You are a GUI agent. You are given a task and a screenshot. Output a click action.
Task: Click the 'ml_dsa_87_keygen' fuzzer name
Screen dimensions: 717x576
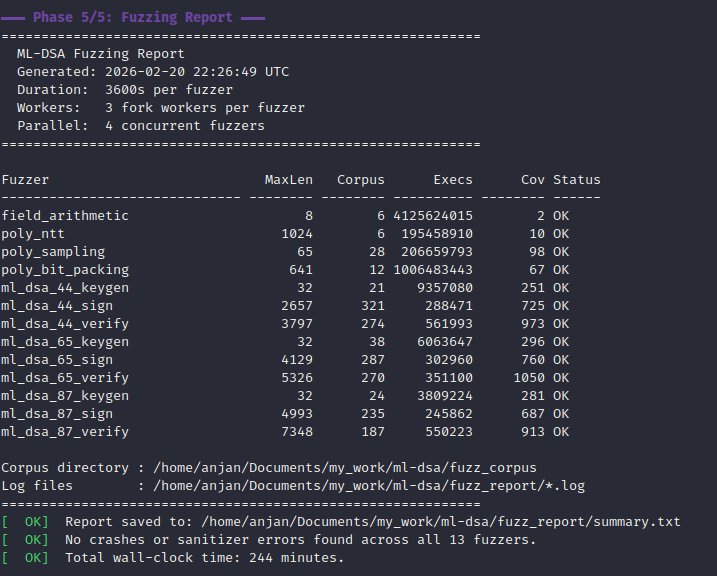coord(65,396)
